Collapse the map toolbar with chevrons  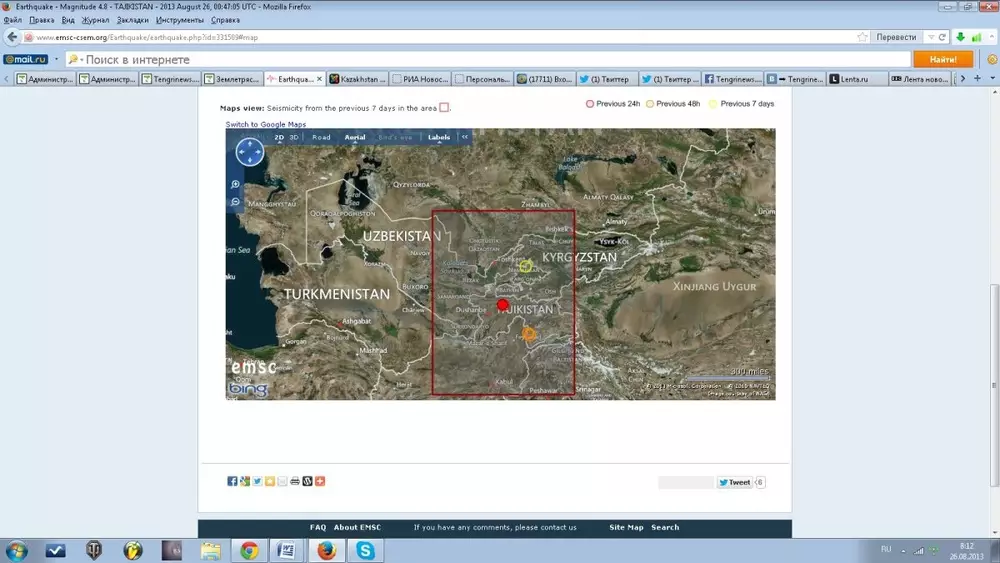click(x=465, y=137)
